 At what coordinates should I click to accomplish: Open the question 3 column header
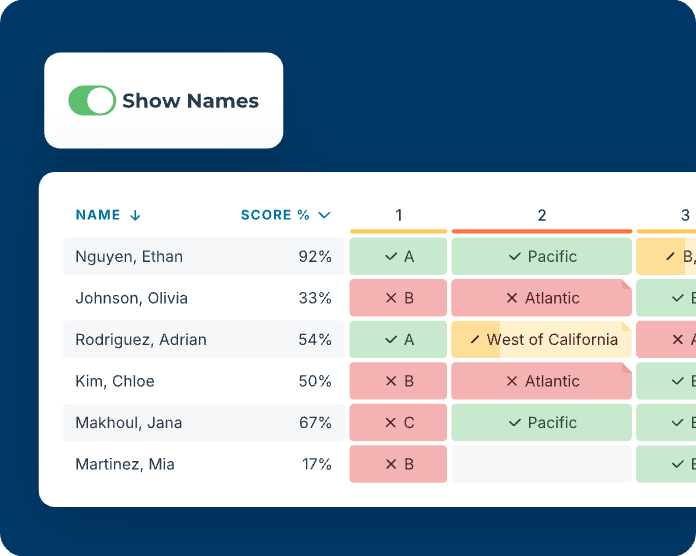(x=684, y=215)
